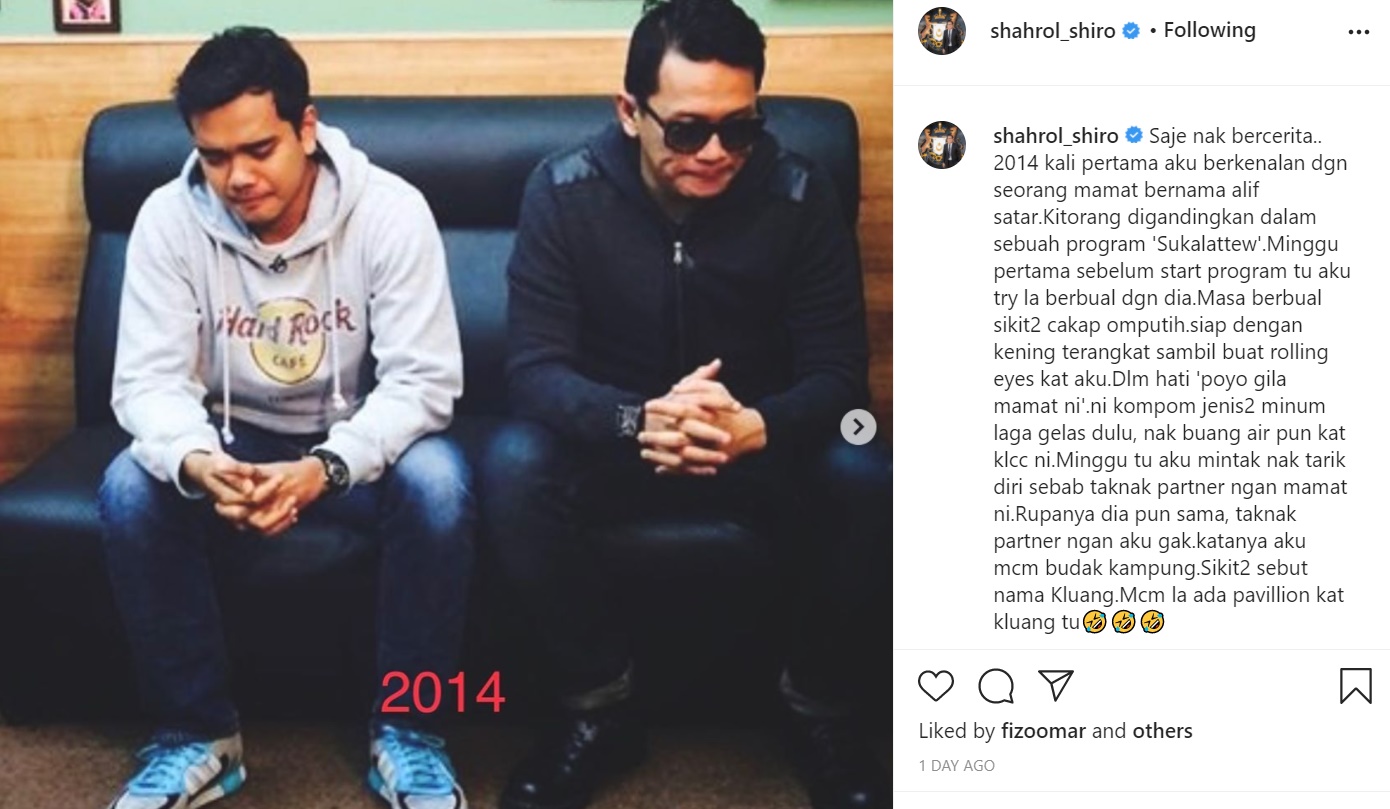Share the post via paper plane icon
The width and height of the screenshot is (1390, 809).
(1055, 686)
